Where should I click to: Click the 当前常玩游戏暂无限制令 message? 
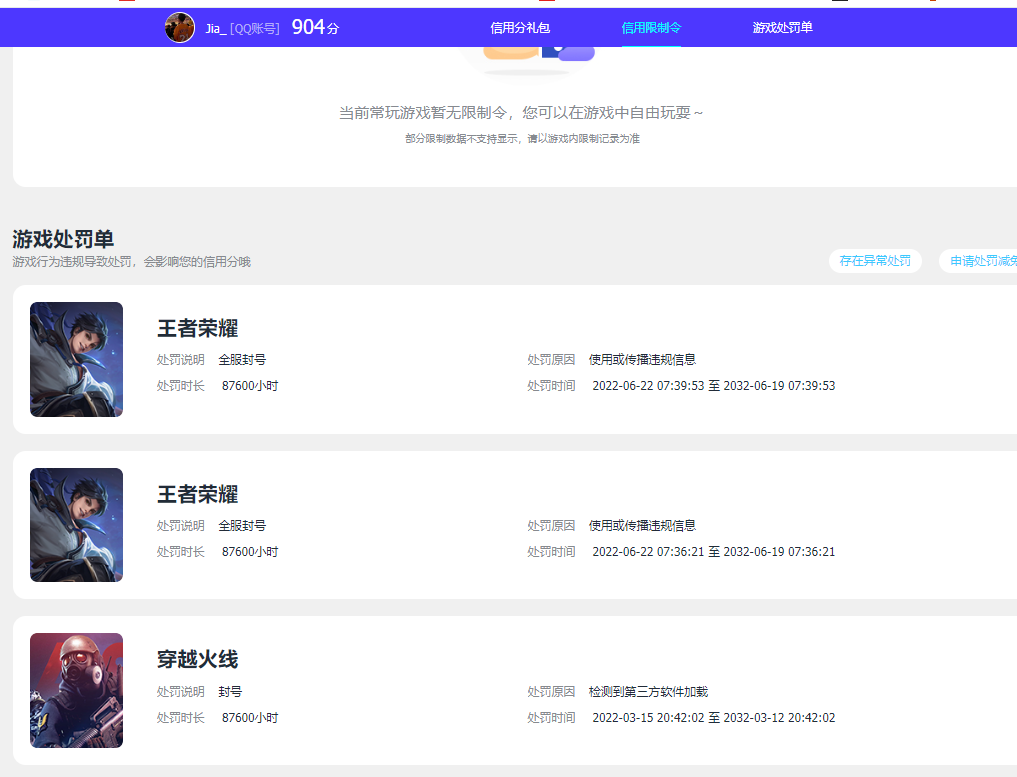[x=521, y=113]
